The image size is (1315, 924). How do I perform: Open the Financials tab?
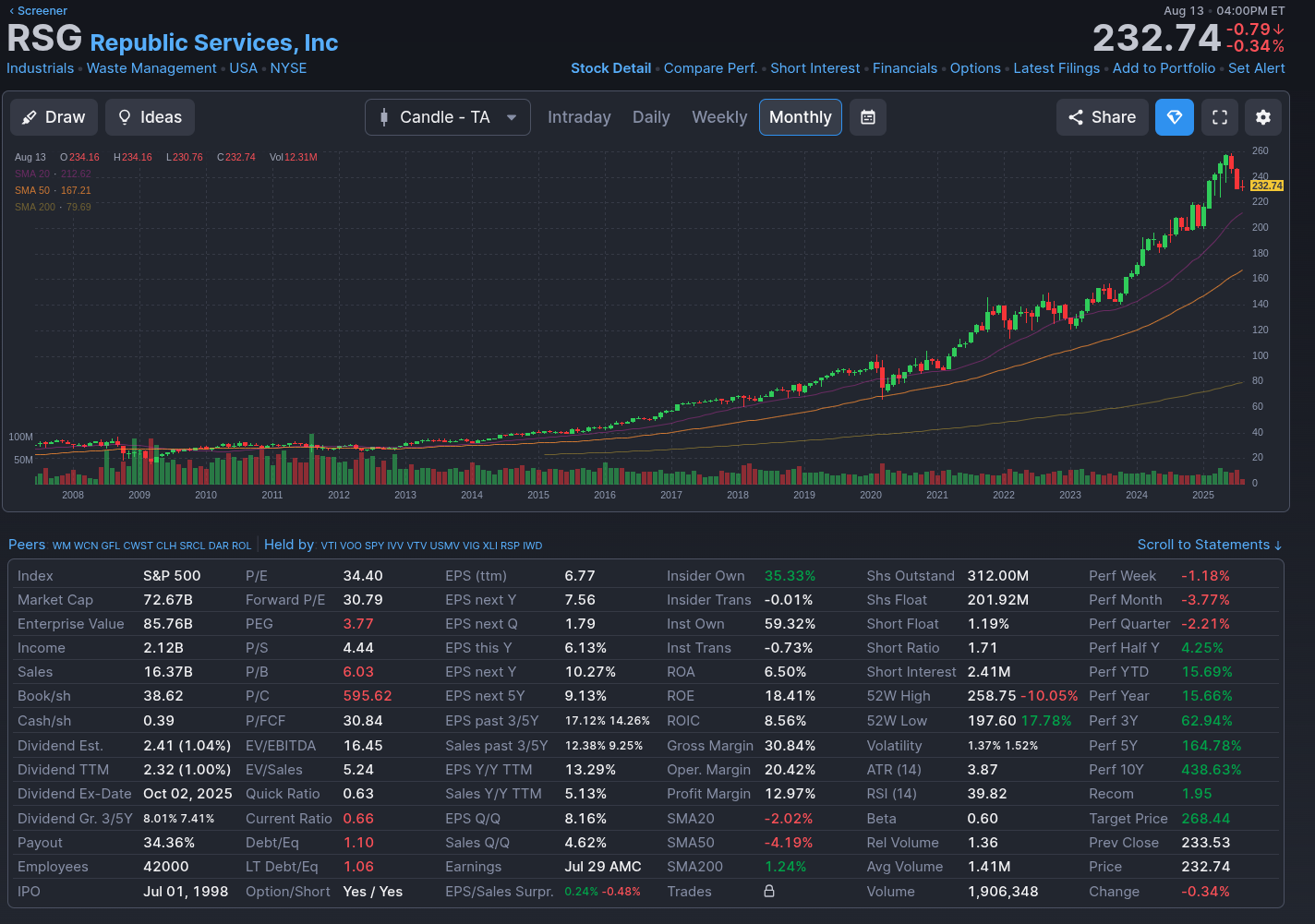point(904,68)
